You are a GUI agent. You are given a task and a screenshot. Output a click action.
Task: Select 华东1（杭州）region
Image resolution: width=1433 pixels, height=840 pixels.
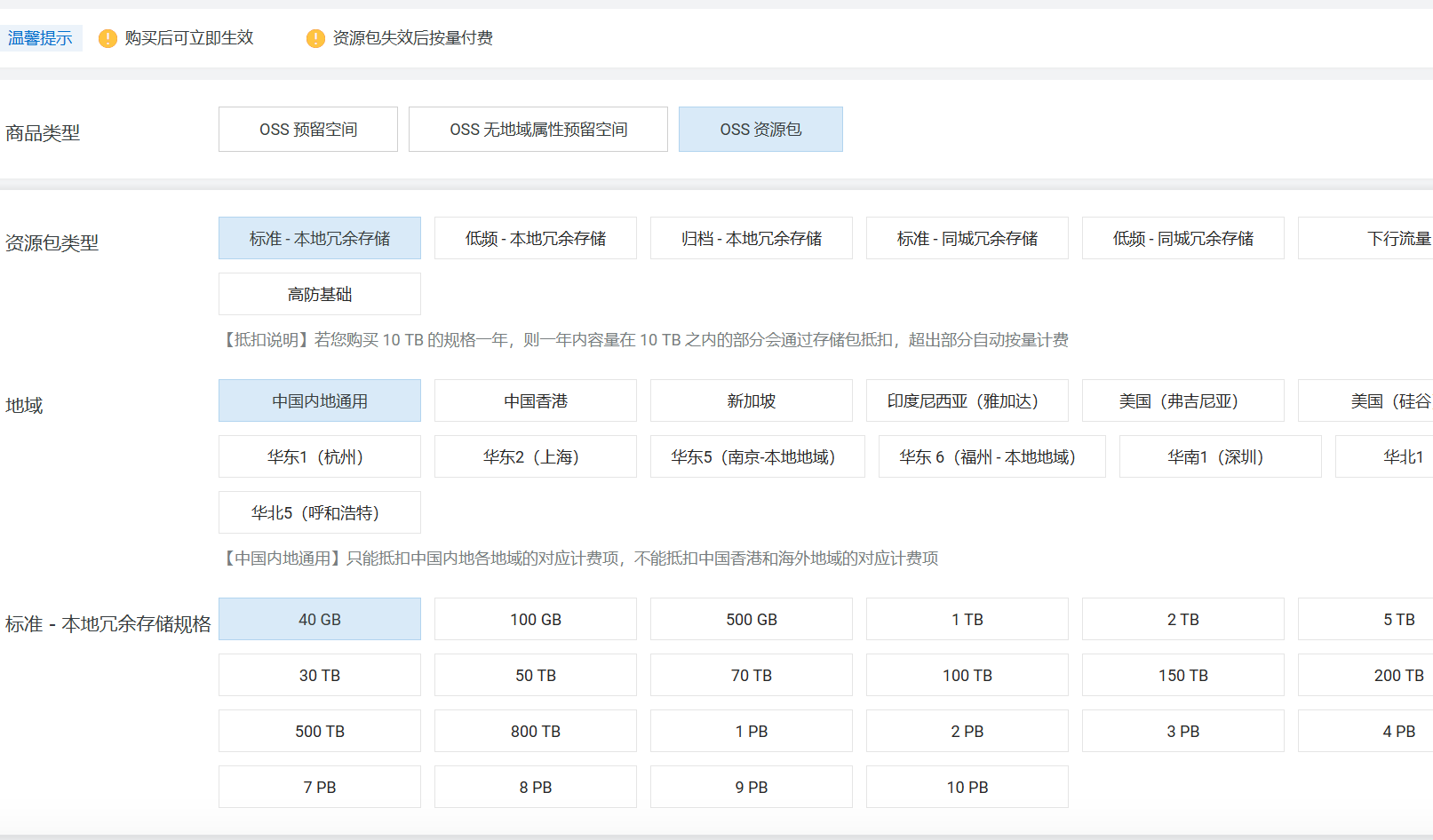tap(320, 456)
